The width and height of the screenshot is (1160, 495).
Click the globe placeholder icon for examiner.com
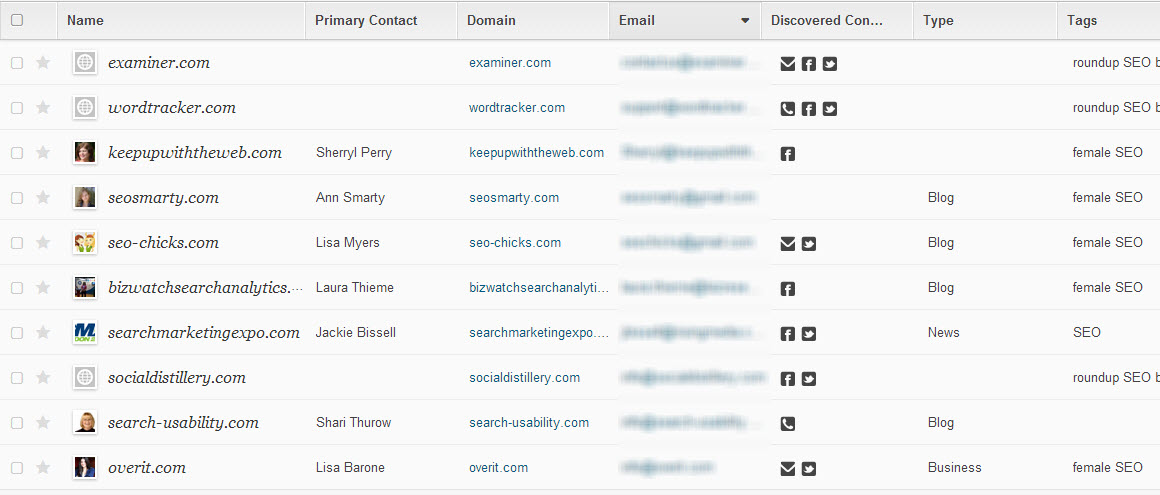tap(85, 63)
